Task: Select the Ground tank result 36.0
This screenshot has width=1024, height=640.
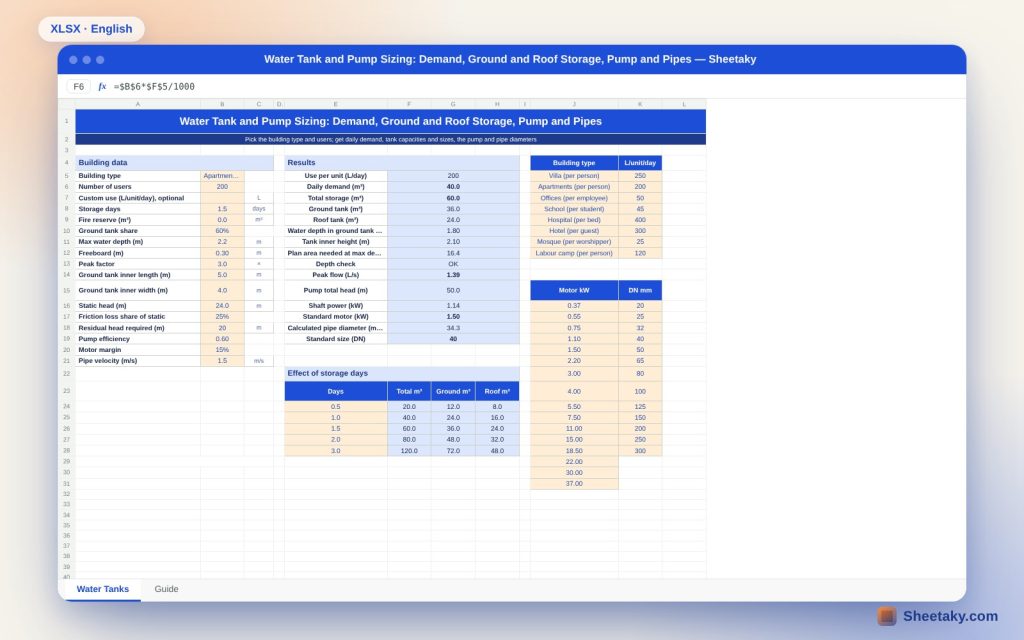Action: coord(453,209)
